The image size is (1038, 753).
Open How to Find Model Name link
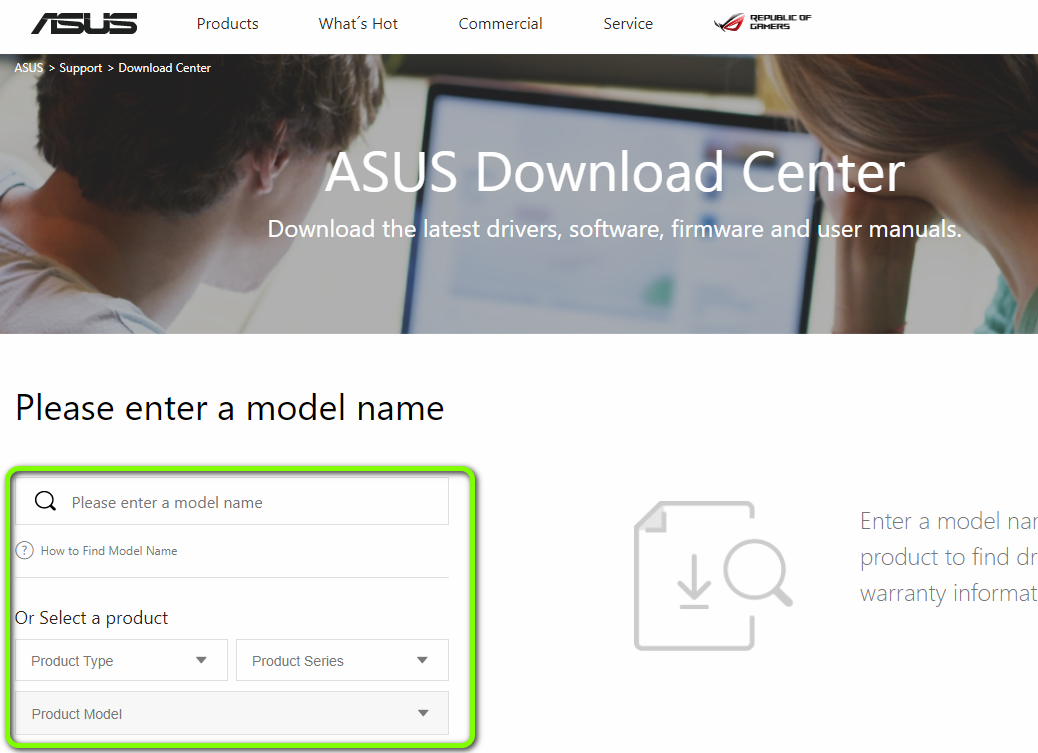[x=109, y=550]
